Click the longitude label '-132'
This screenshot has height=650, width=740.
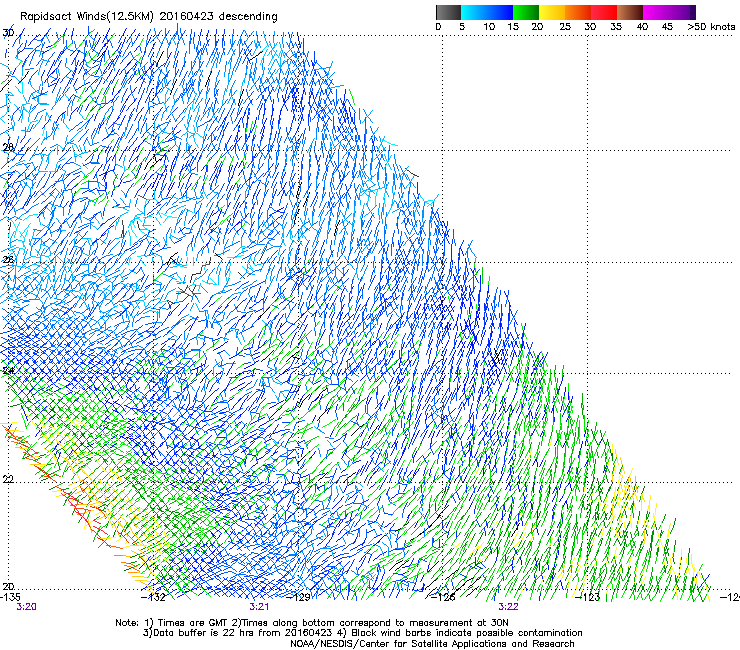153,597
